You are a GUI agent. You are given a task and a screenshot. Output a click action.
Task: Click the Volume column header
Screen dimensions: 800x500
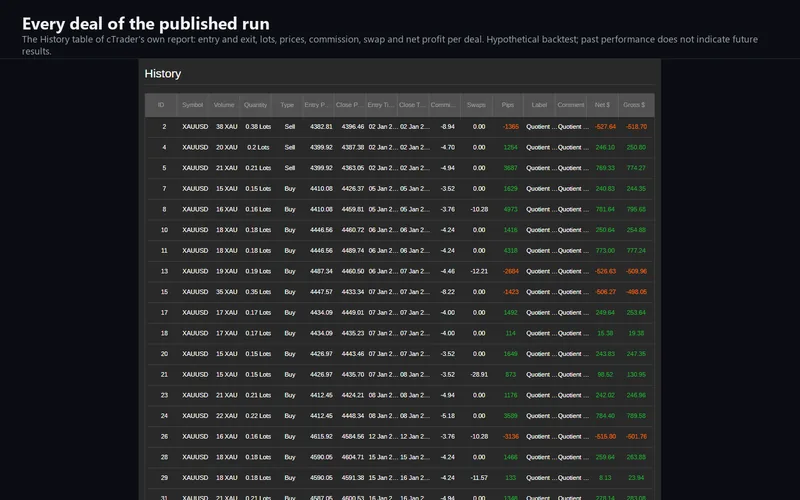224,105
